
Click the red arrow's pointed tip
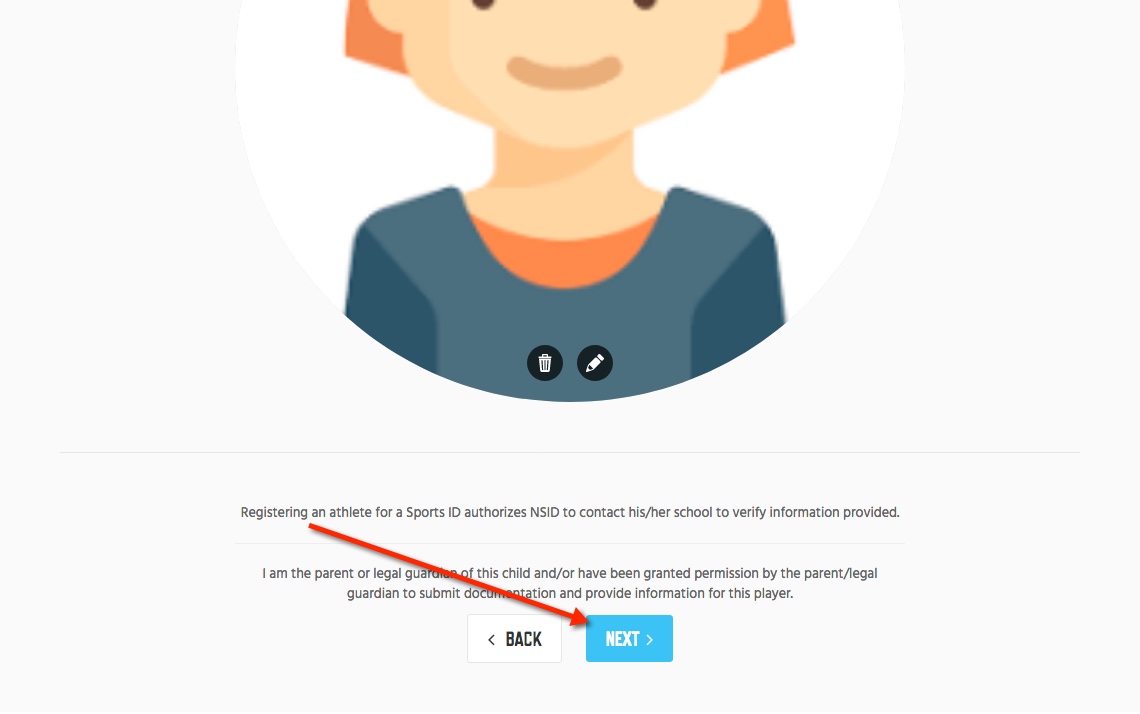[585, 619]
